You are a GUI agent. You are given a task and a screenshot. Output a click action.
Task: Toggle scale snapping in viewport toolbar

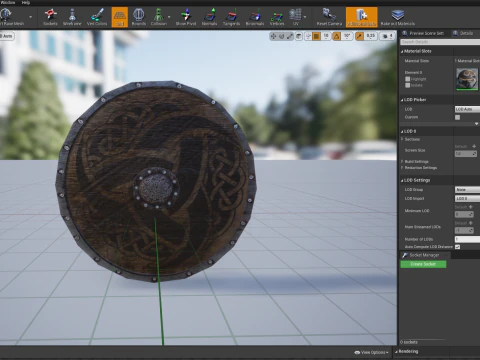coord(359,36)
